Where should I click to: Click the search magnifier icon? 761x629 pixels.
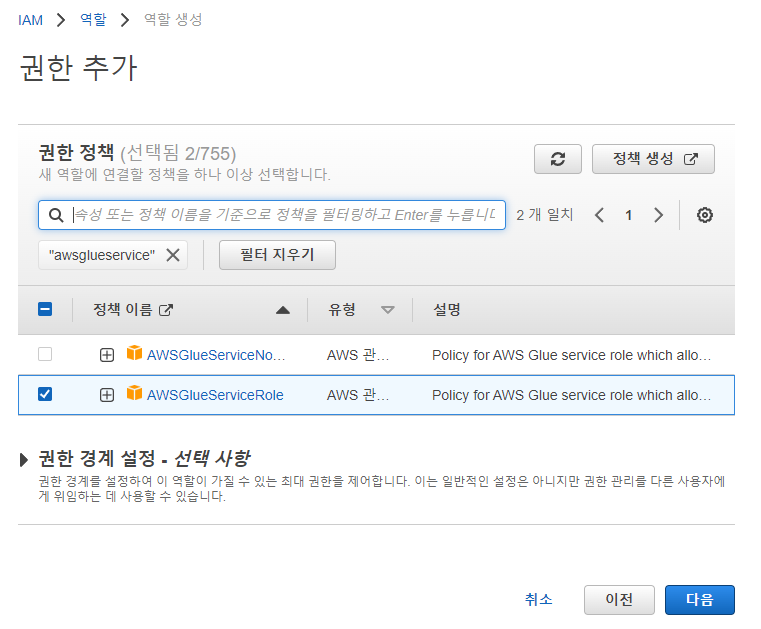click(x=56, y=215)
